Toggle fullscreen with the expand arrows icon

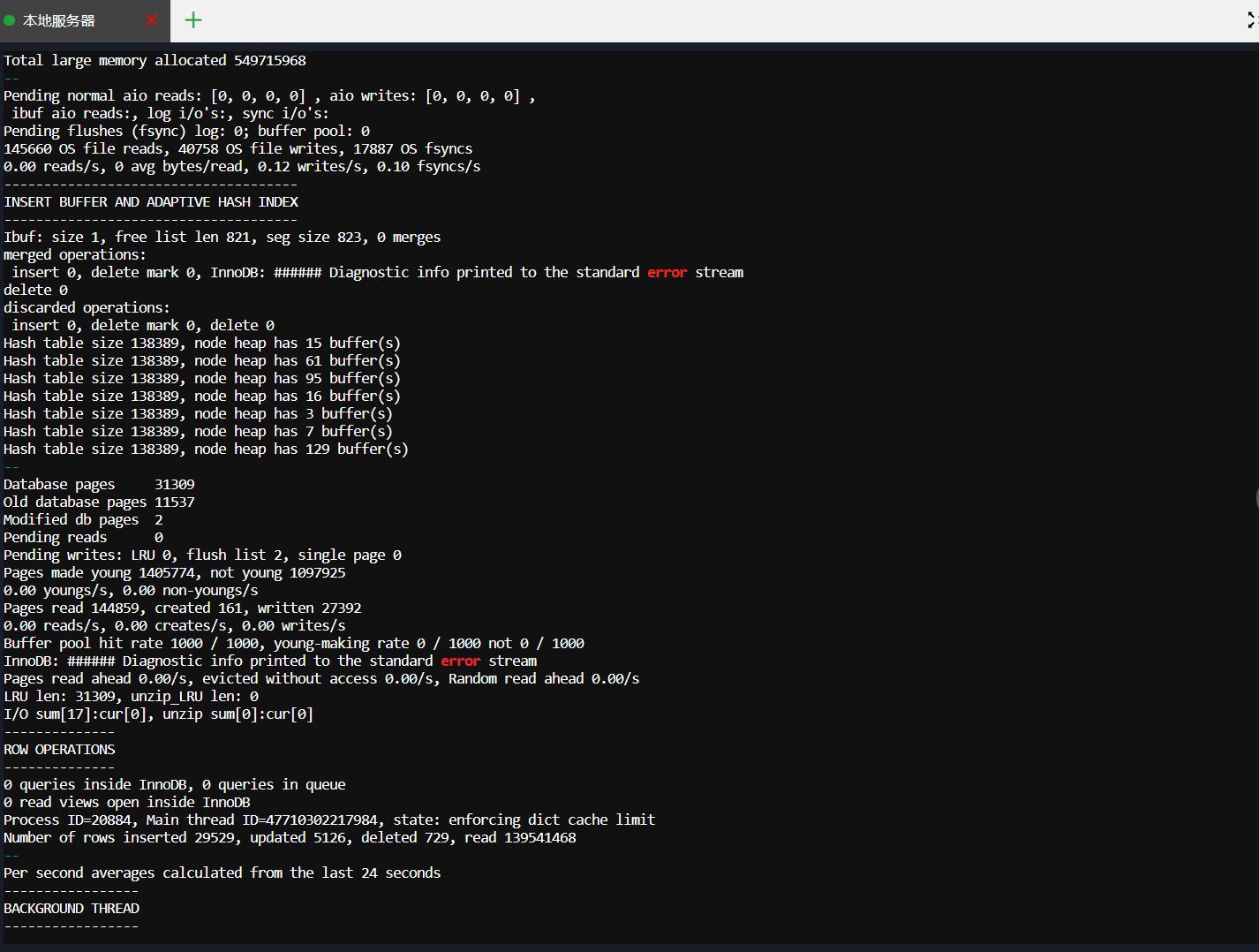1252,20
